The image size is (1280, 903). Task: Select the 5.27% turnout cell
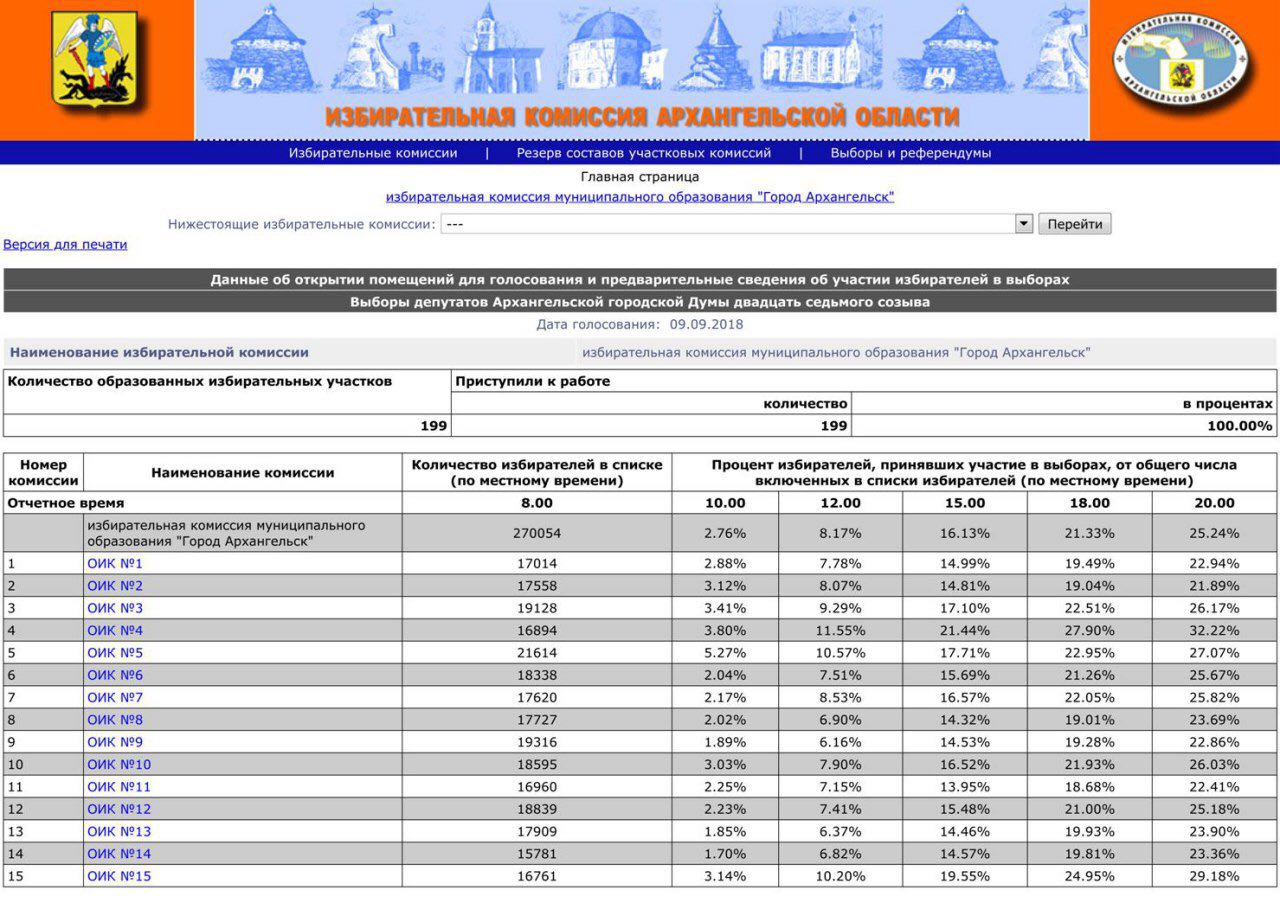coord(725,652)
